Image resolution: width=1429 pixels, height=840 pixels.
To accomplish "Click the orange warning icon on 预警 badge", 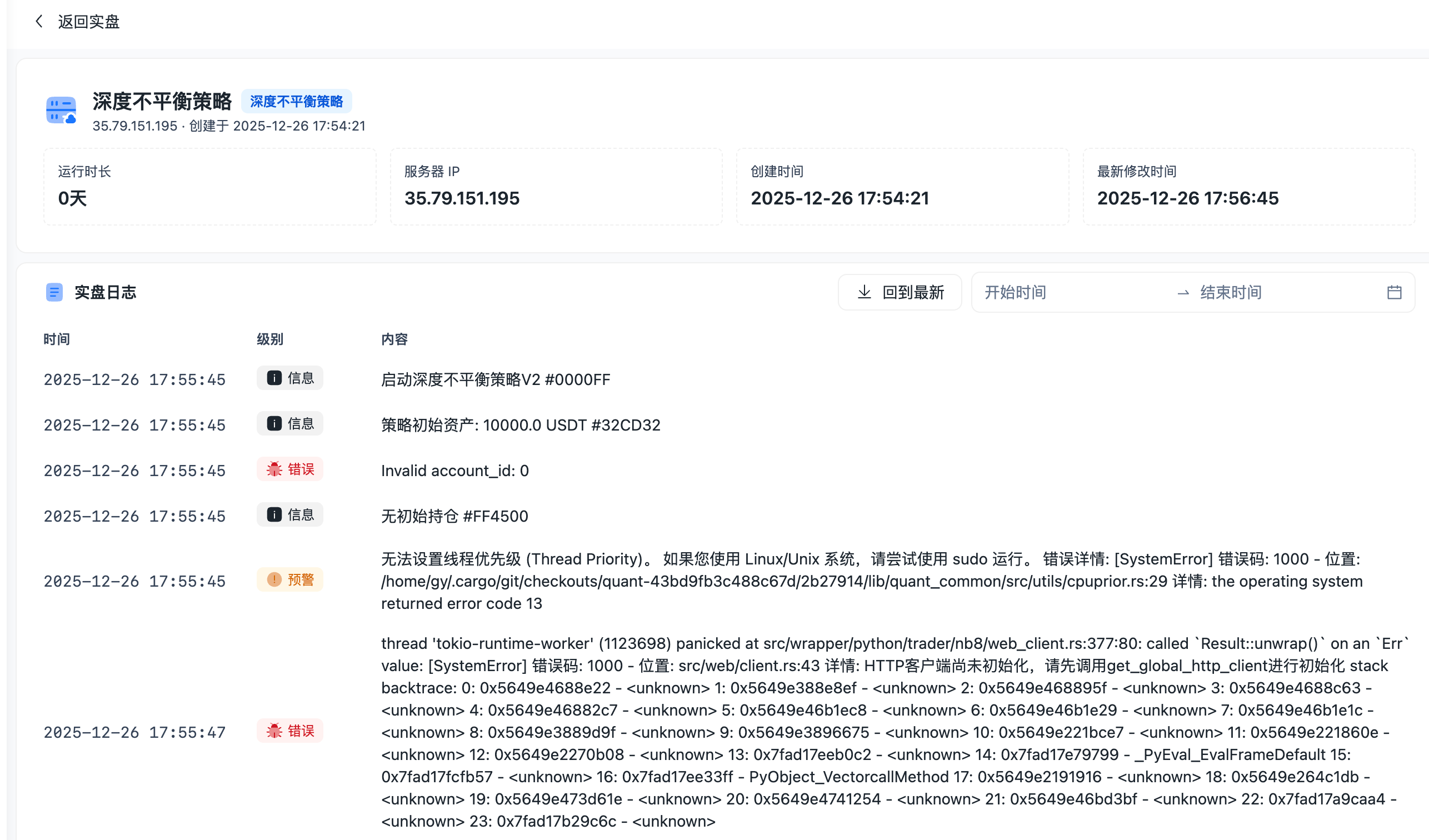I will point(274,579).
